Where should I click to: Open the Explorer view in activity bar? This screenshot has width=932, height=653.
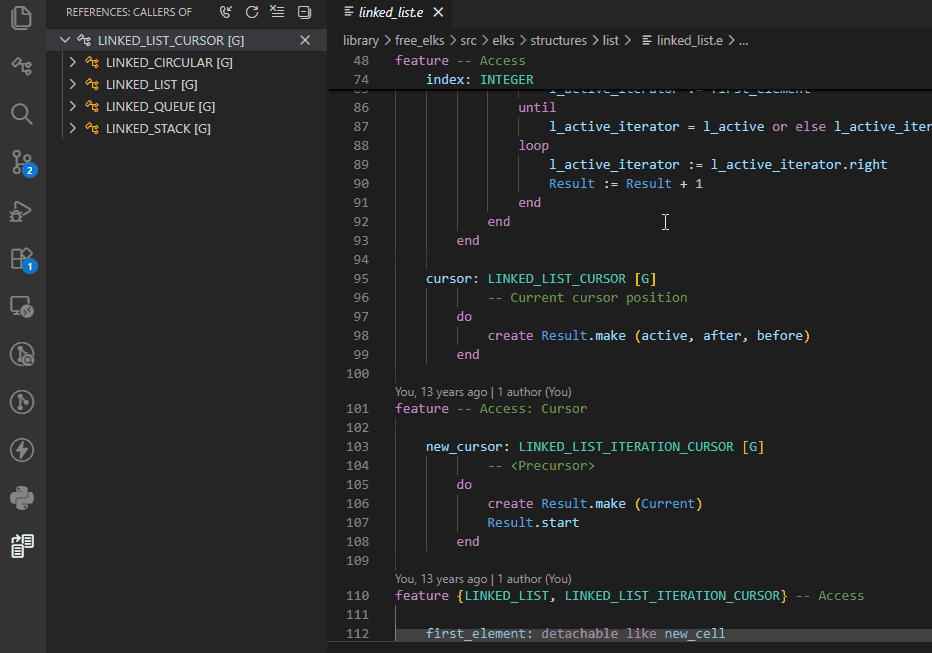[22, 18]
